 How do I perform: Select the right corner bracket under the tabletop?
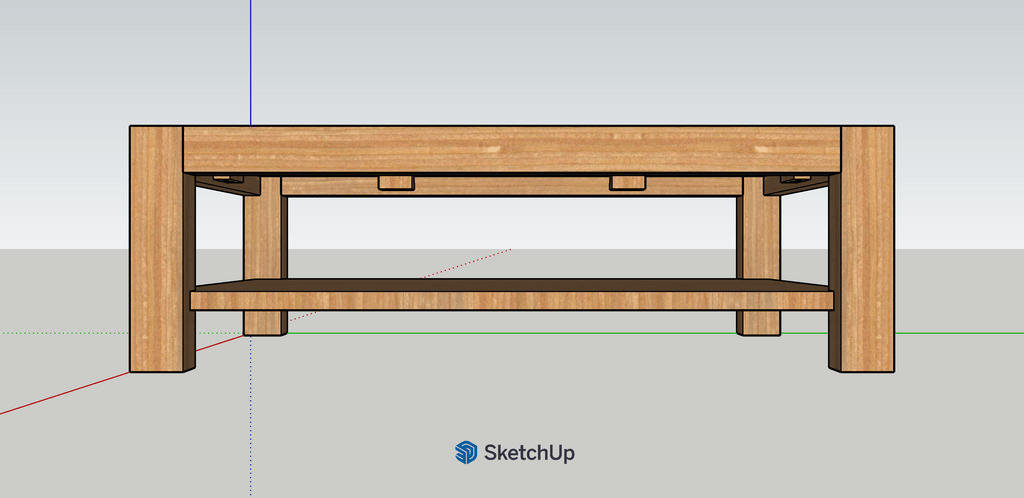(796, 183)
